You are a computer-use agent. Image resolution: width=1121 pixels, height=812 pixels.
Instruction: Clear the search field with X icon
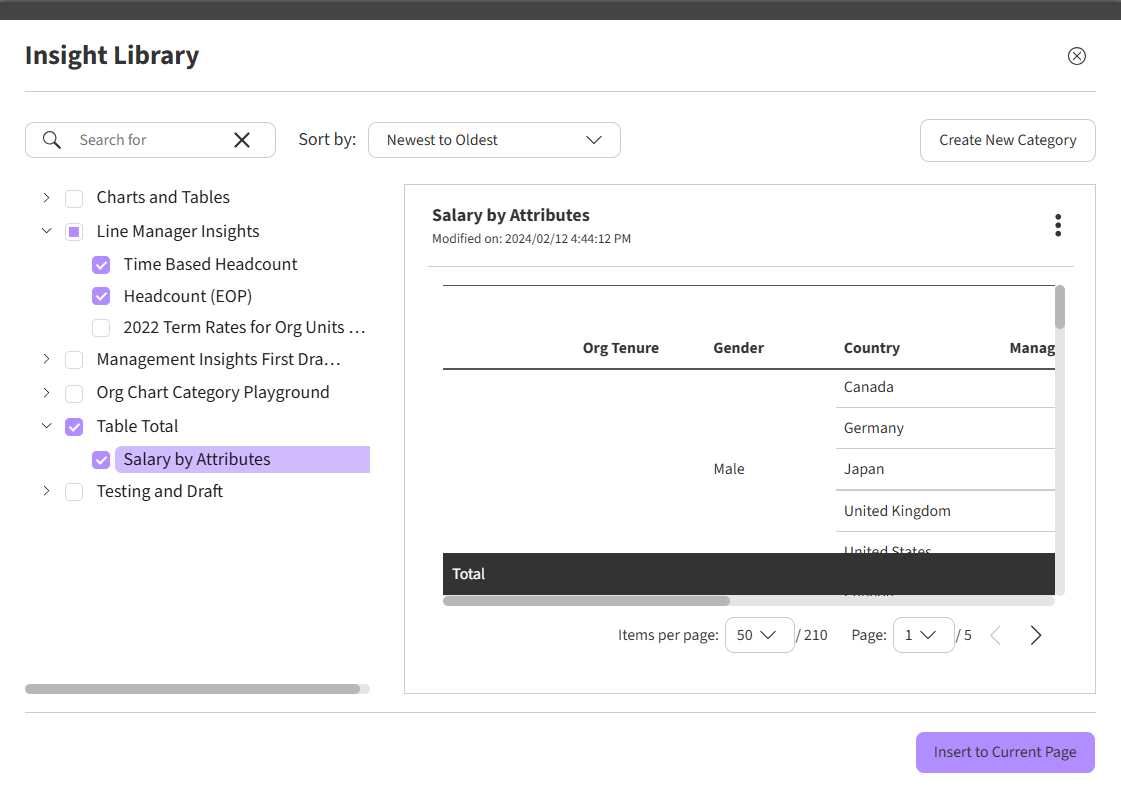pyautogui.click(x=242, y=140)
